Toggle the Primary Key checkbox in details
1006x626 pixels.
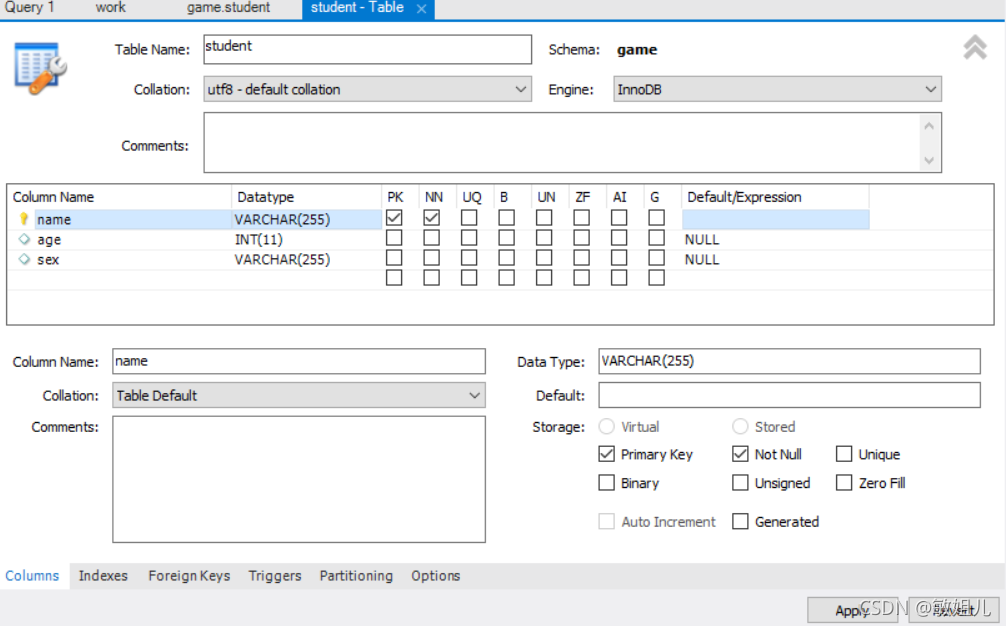pos(606,454)
